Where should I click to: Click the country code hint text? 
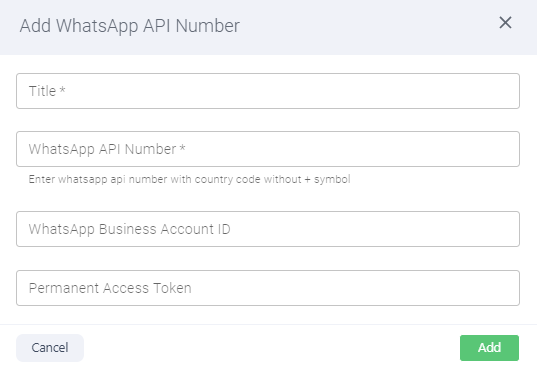point(189,179)
